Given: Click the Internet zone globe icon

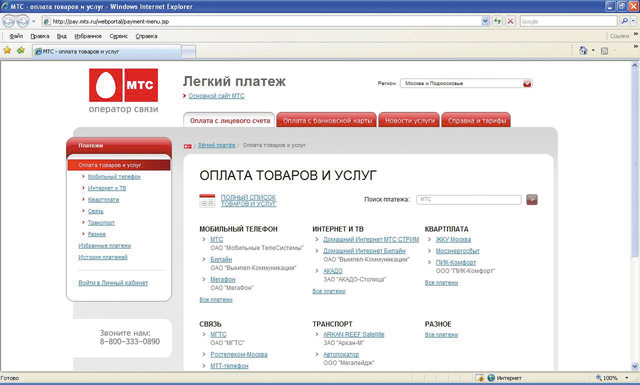Looking at the screenshot, I should tap(491, 378).
